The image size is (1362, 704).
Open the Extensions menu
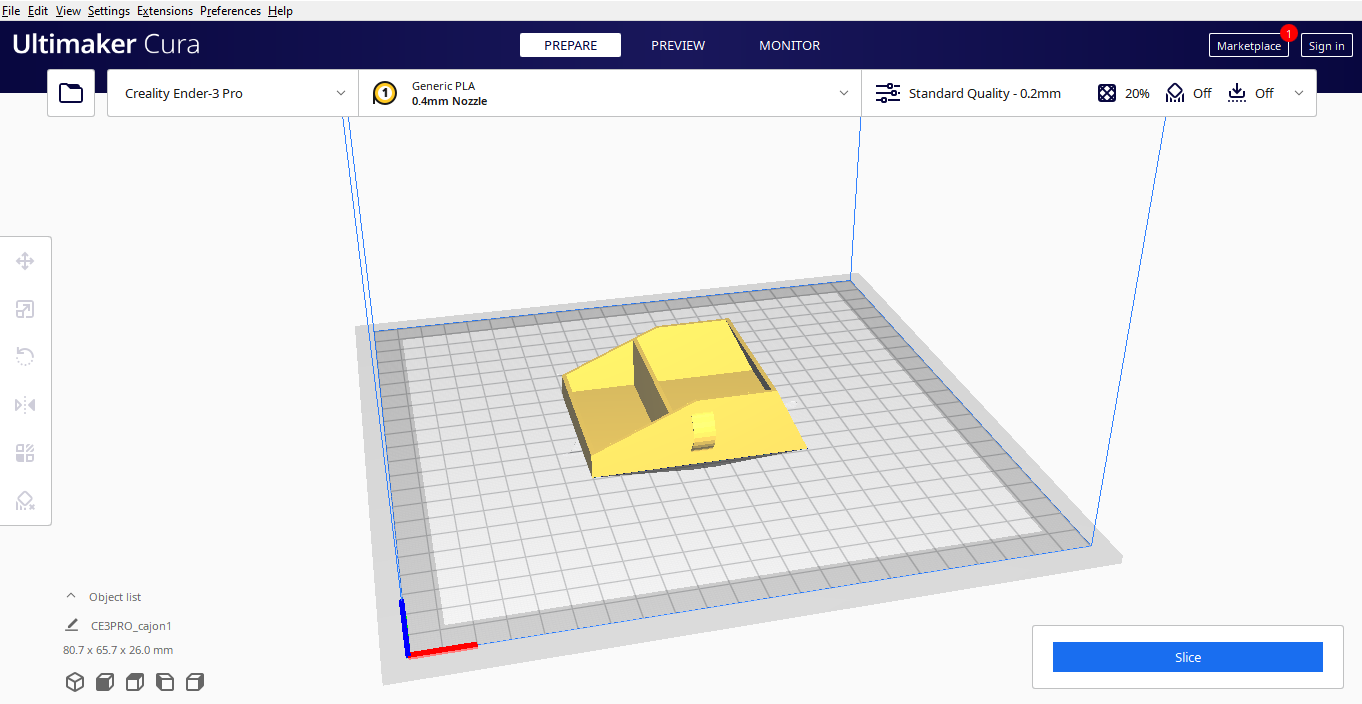[x=165, y=11]
